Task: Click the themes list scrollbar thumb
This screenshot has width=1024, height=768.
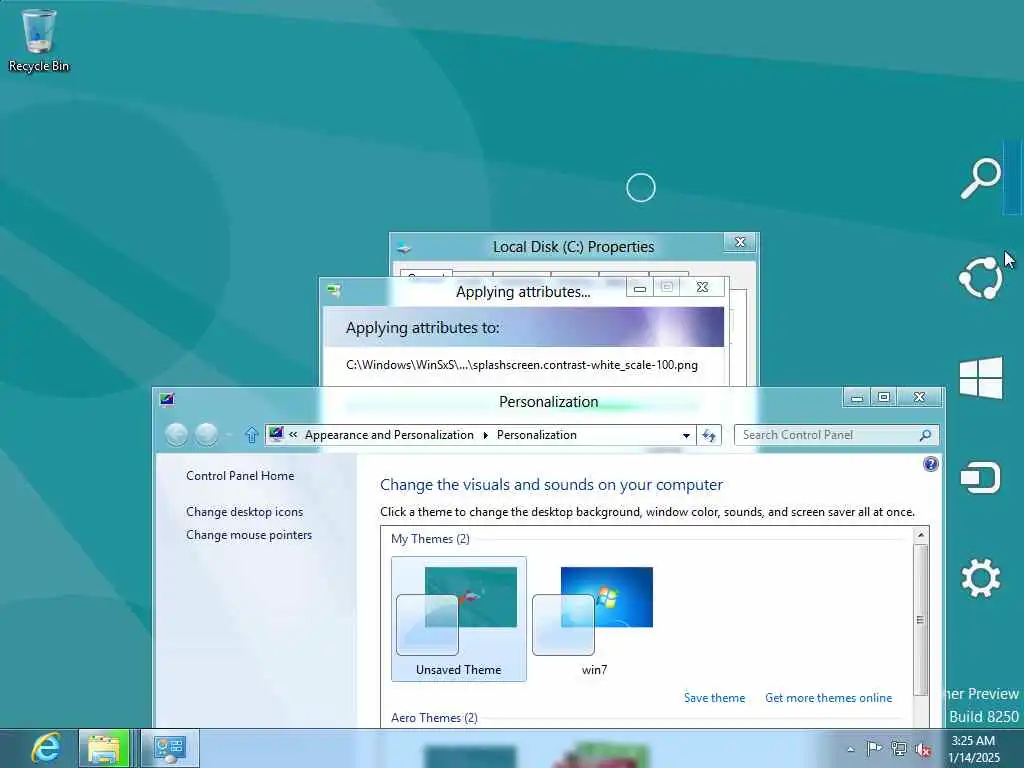Action: pos(921,620)
